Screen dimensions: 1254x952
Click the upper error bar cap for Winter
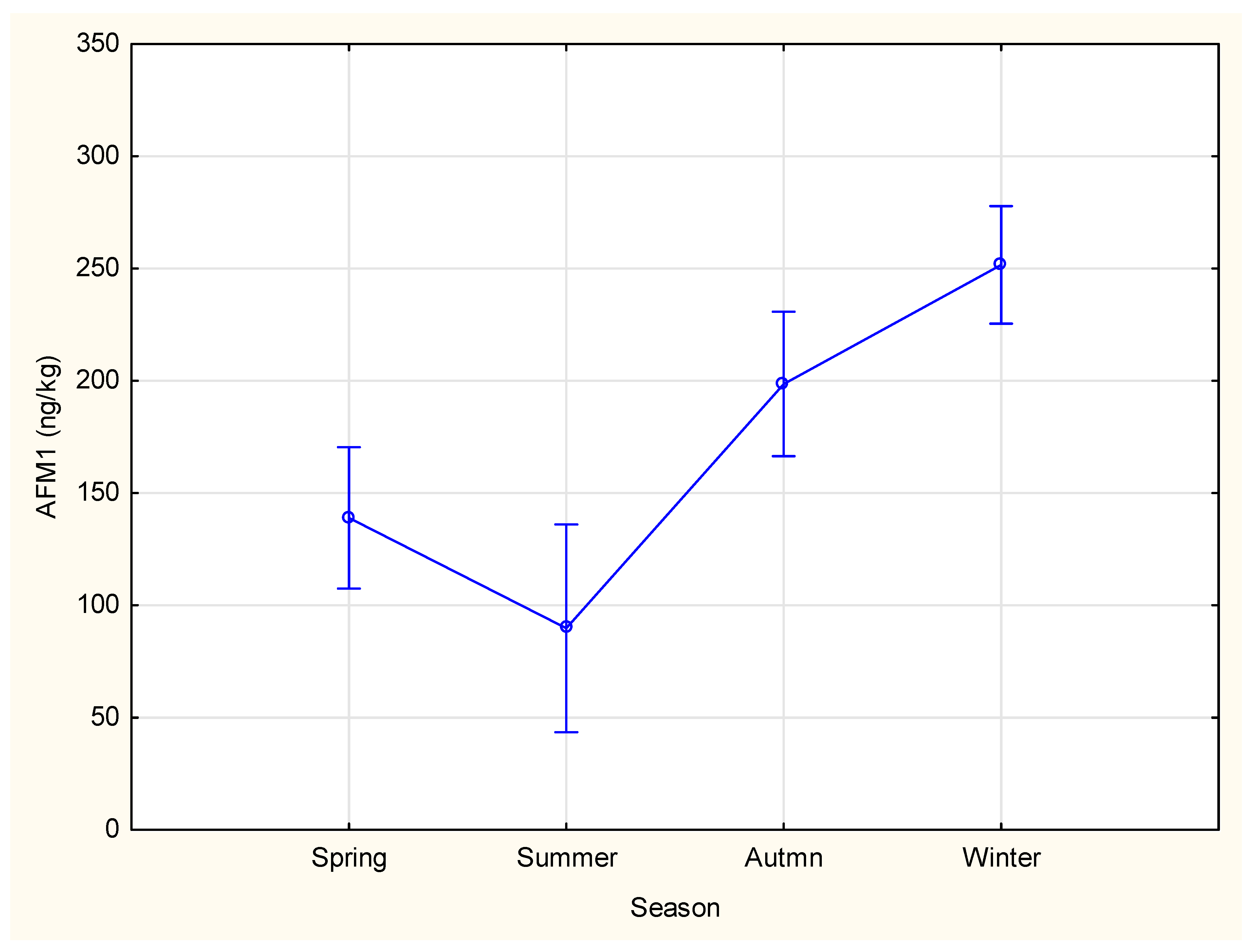click(x=1001, y=206)
